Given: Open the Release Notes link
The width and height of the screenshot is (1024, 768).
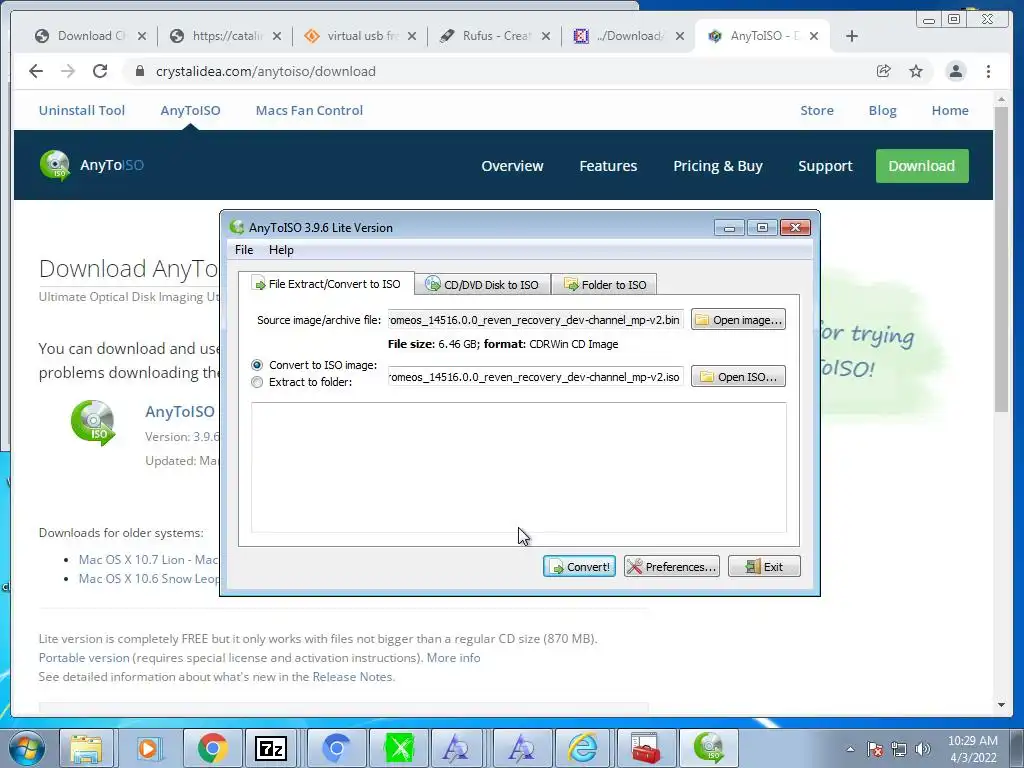Looking at the screenshot, I should [x=353, y=677].
